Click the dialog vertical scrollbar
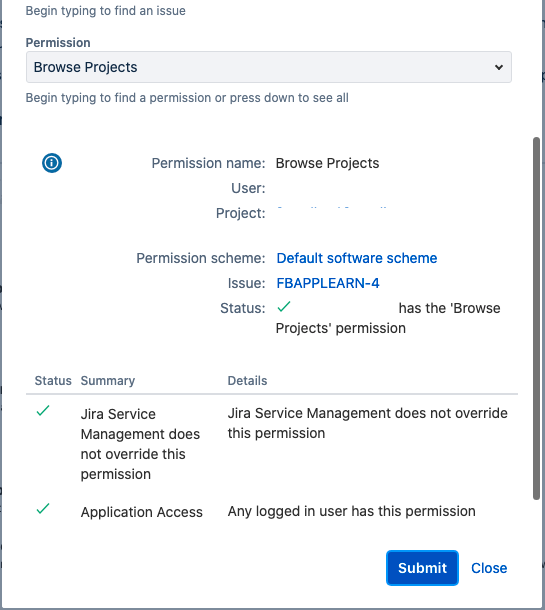Screen dimensions: 545x610 click(x=536, y=318)
